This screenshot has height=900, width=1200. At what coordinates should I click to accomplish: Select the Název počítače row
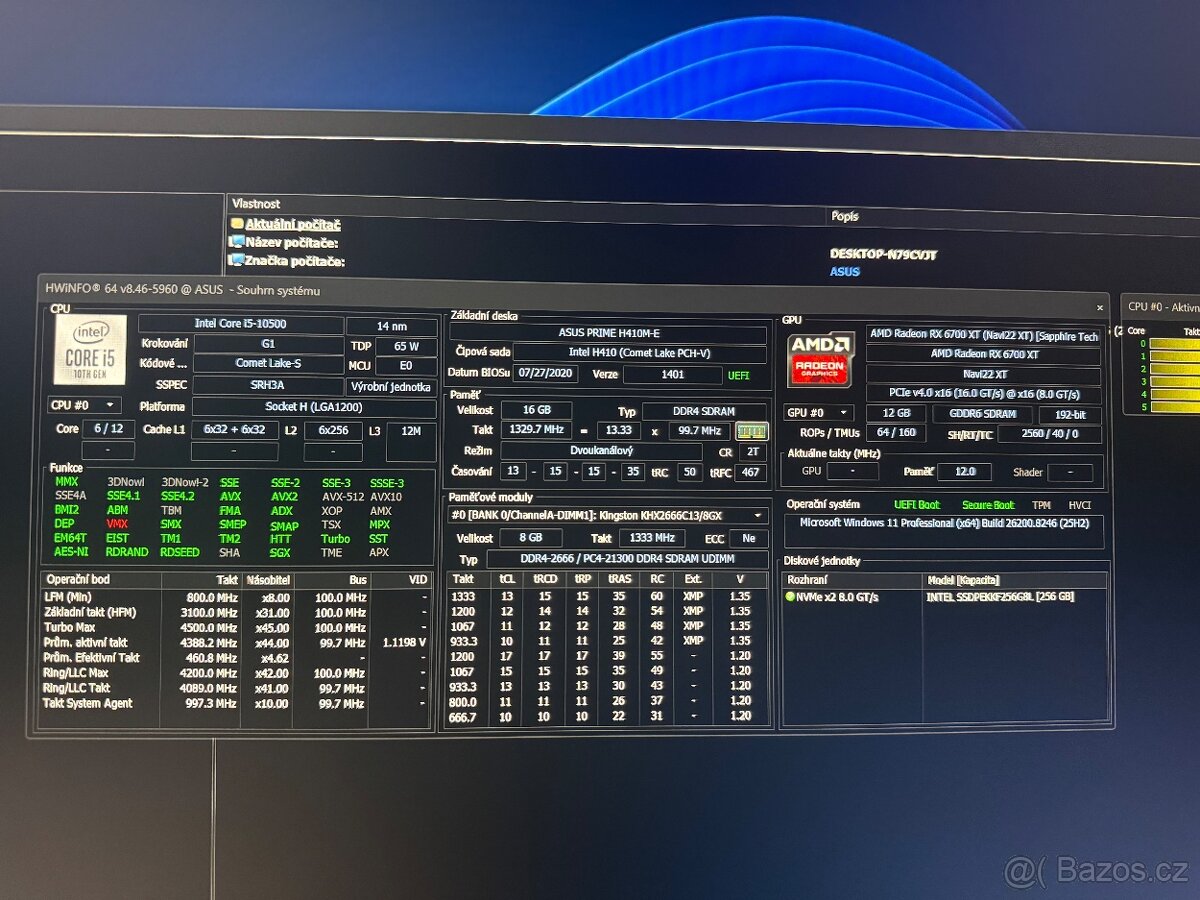coord(284,243)
